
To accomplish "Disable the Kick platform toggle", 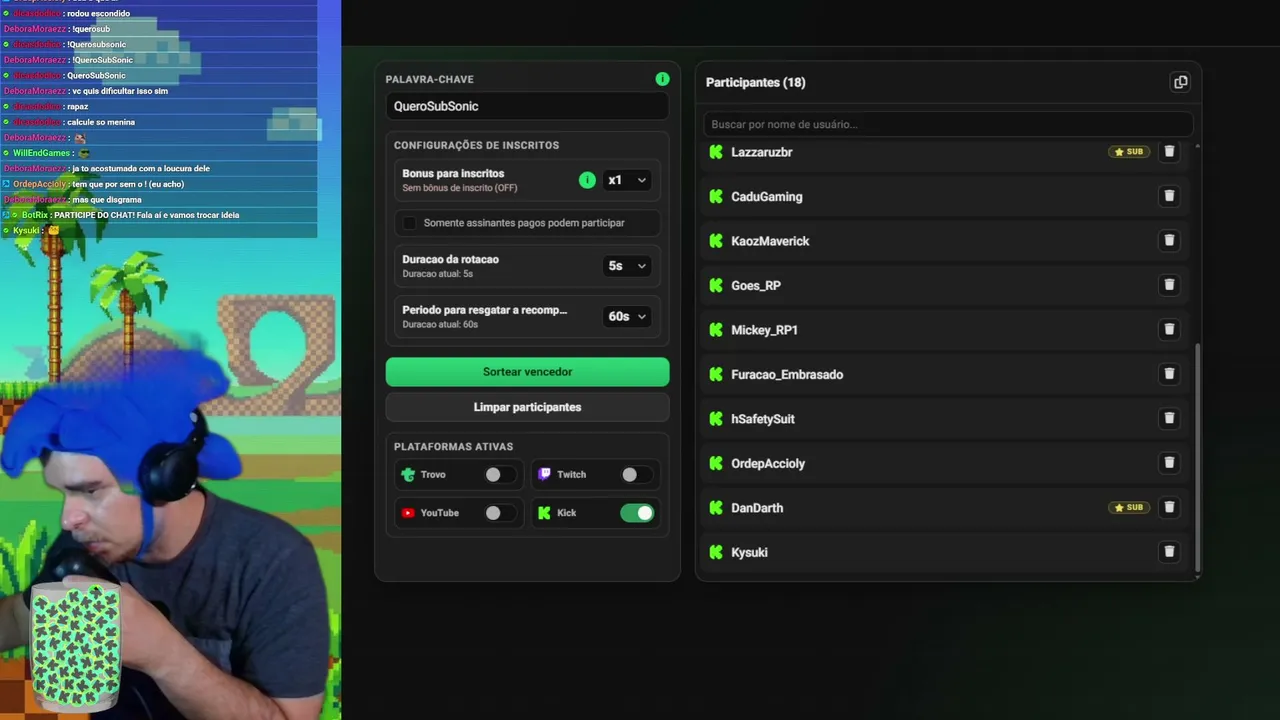I will (637, 513).
